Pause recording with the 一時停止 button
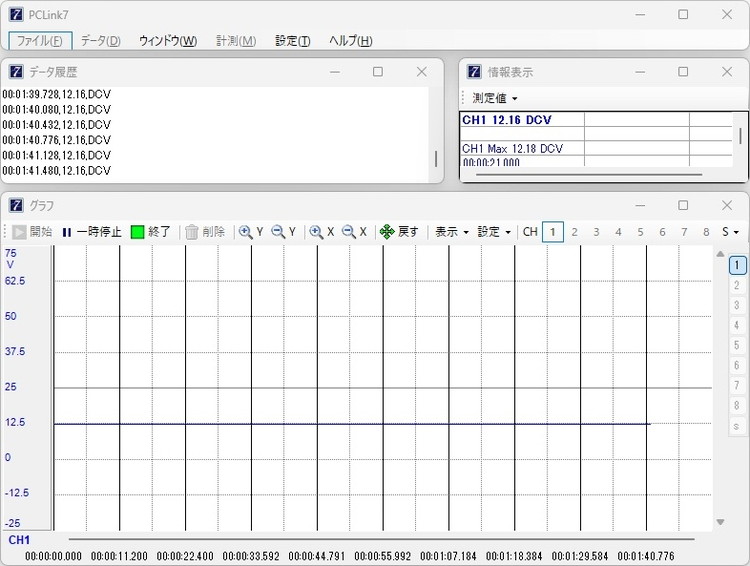 click(x=91, y=232)
